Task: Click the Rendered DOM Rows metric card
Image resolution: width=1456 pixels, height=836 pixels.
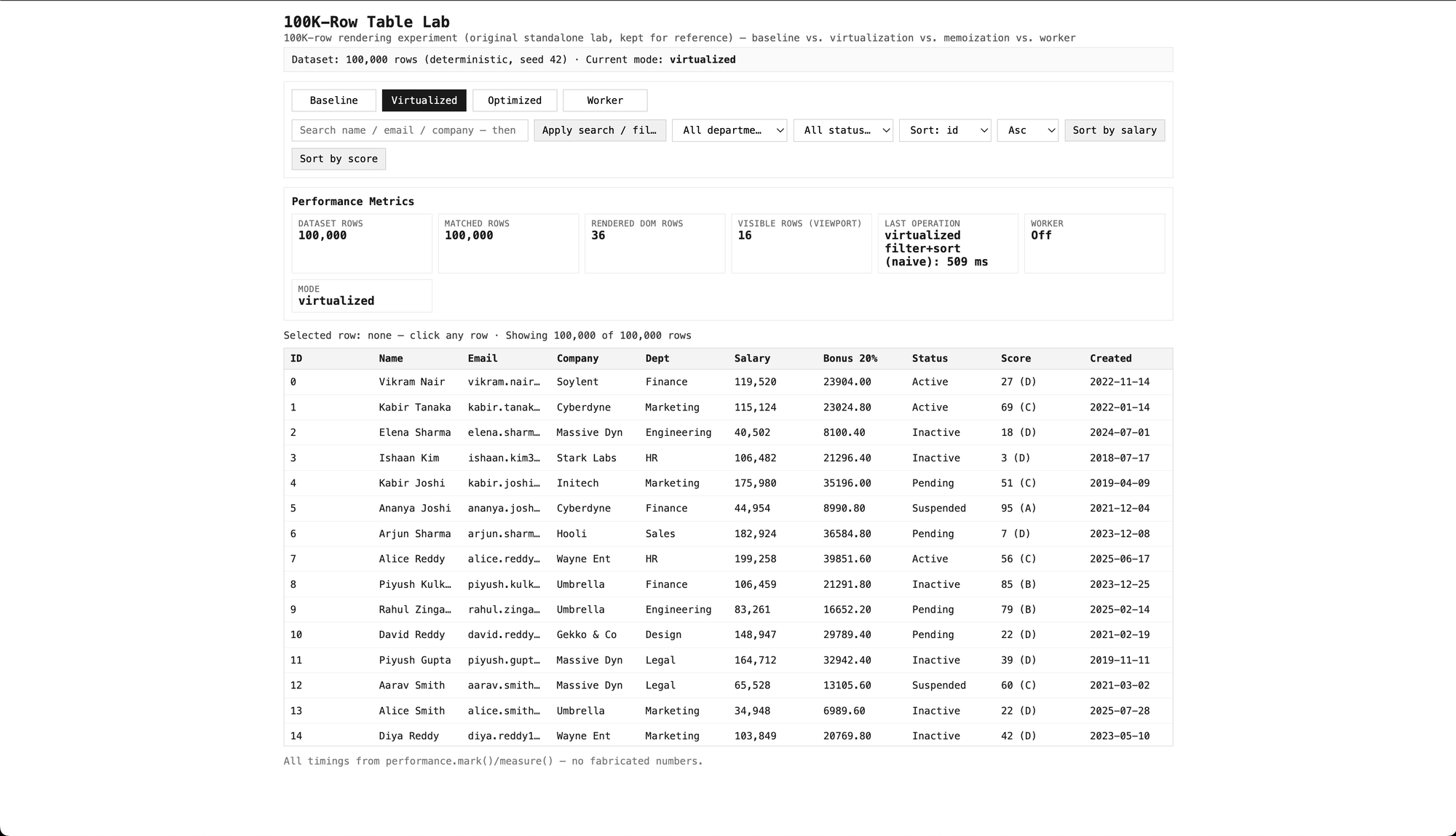Action: [654, 243]
